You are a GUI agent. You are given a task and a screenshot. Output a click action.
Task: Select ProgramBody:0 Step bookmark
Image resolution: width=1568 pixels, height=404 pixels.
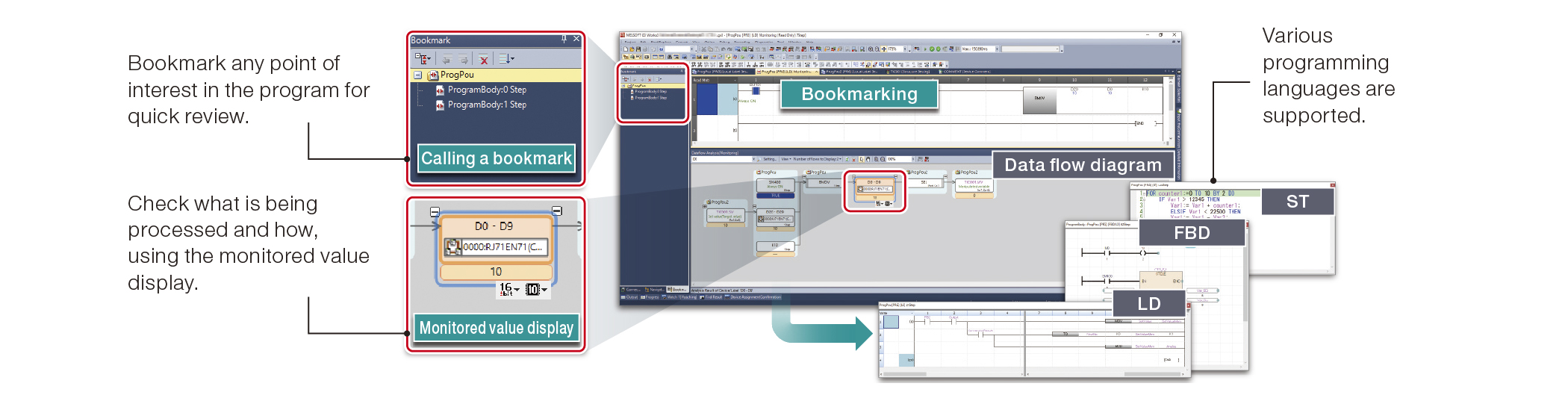(x=486, y=90)
